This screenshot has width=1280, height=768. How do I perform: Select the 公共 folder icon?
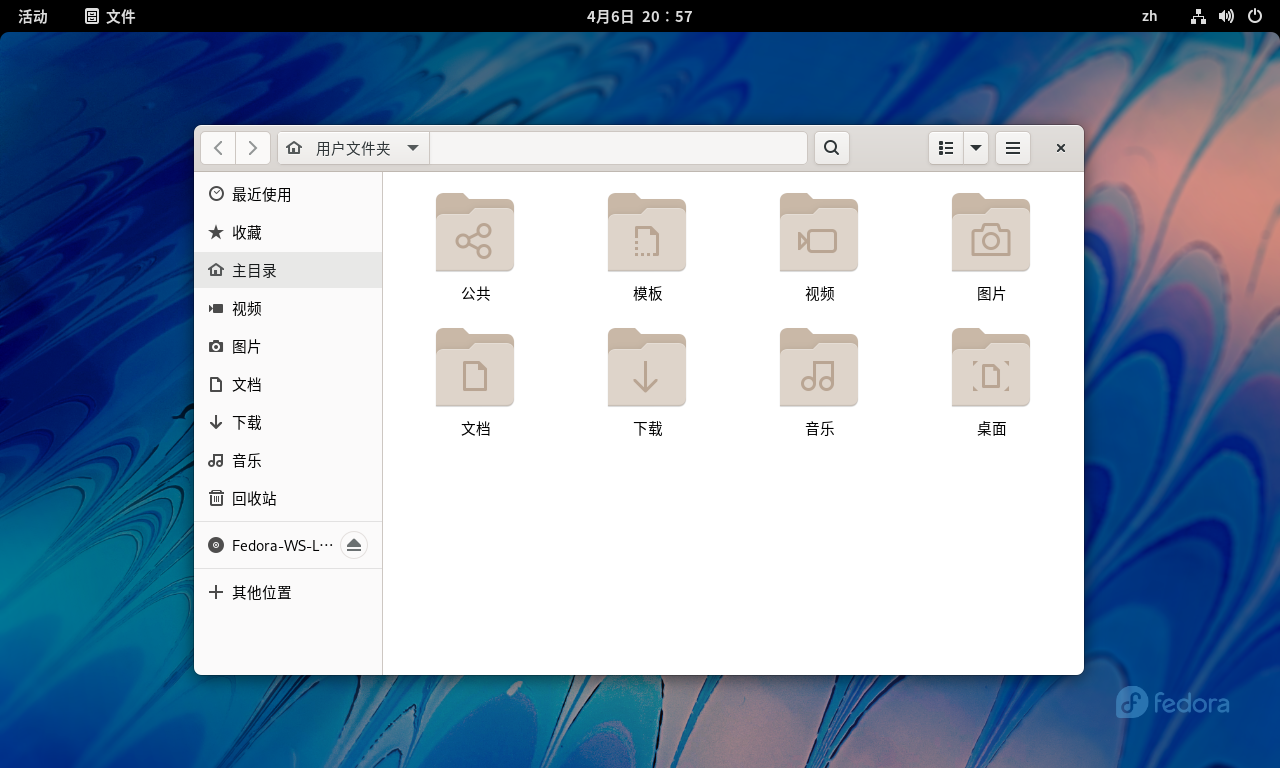click(475, 232)
